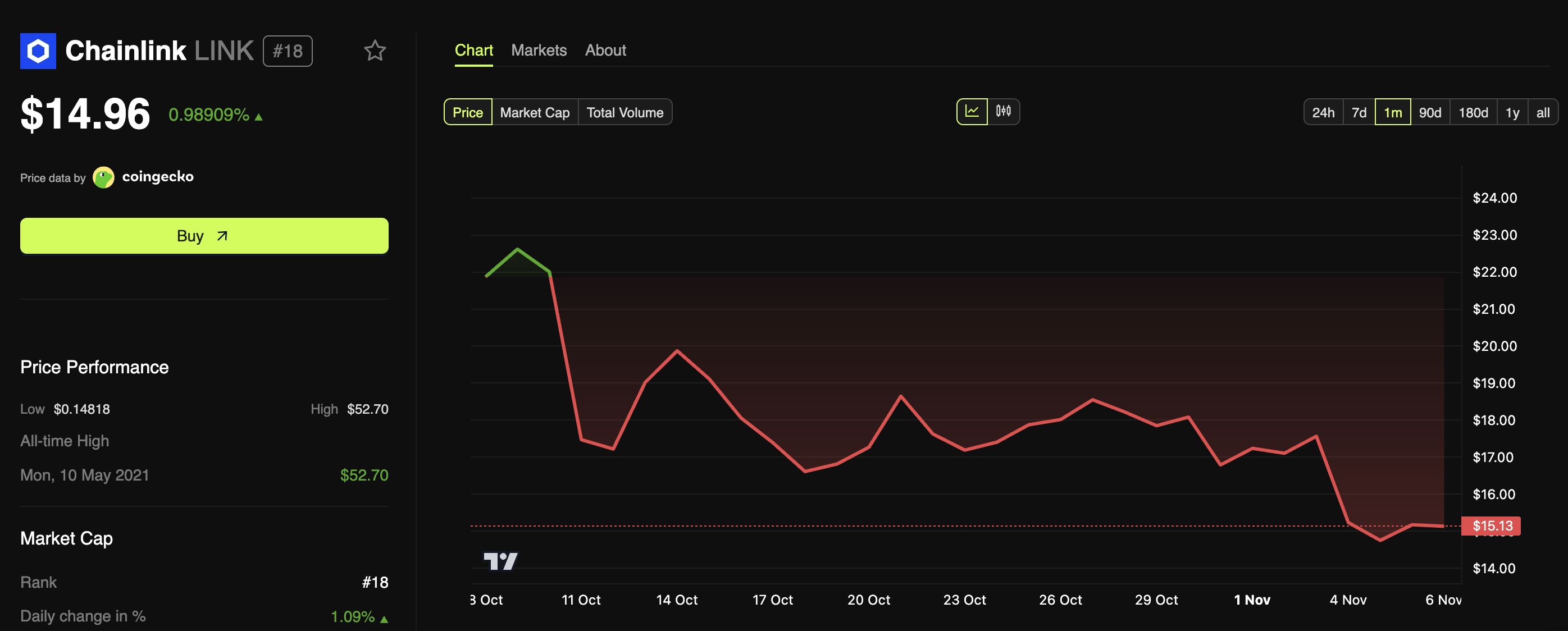Select Price chart data option
Viewport: 1568px width, 631px height.
467,113
